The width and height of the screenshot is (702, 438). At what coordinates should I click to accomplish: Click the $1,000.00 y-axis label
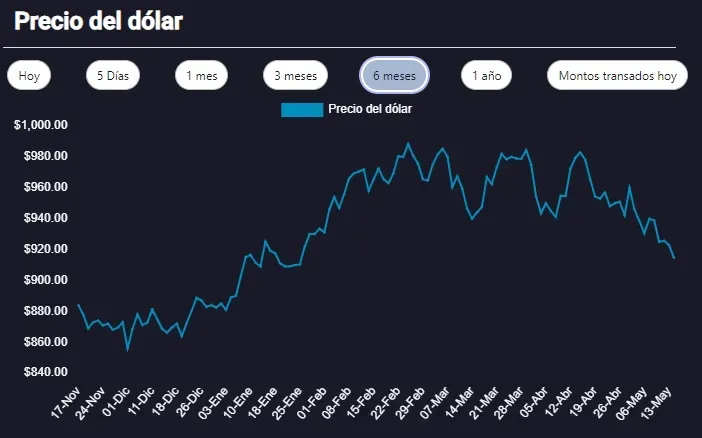click(41, 125)
